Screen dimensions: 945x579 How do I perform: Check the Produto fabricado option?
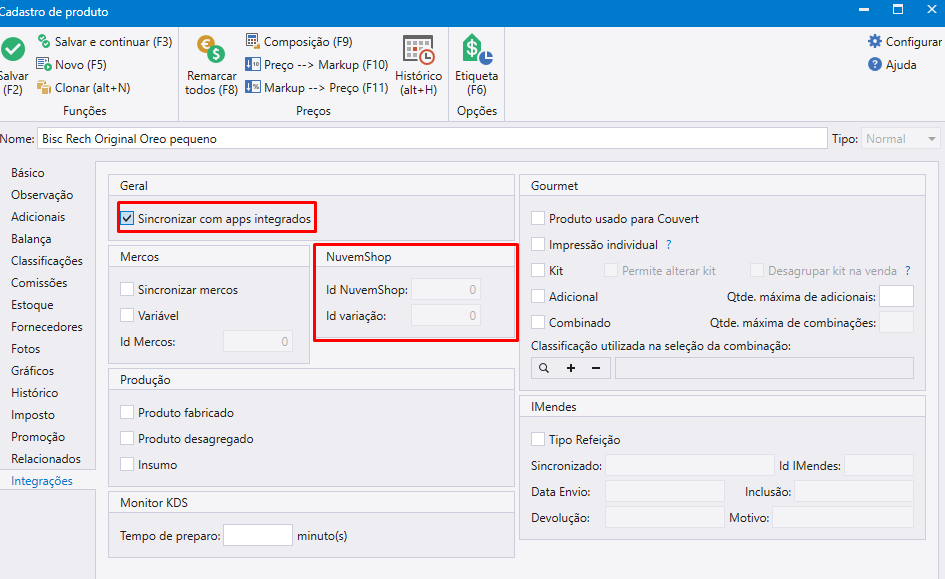[x=127, y=412]
